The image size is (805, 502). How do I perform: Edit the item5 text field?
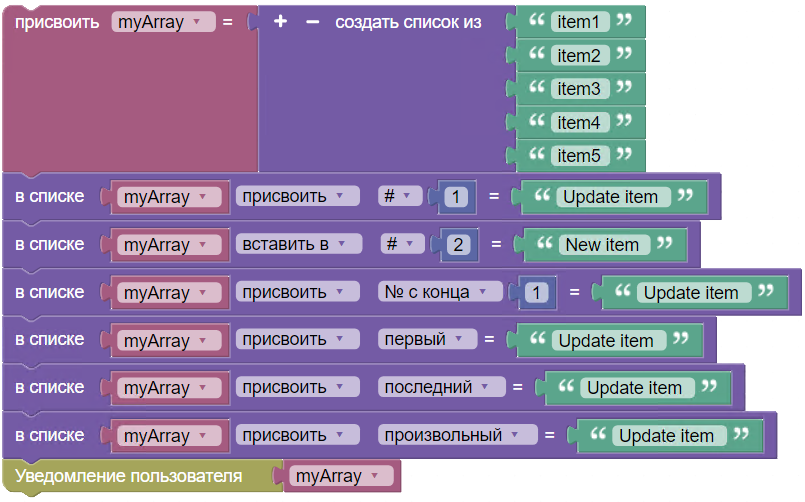(579, 156)
